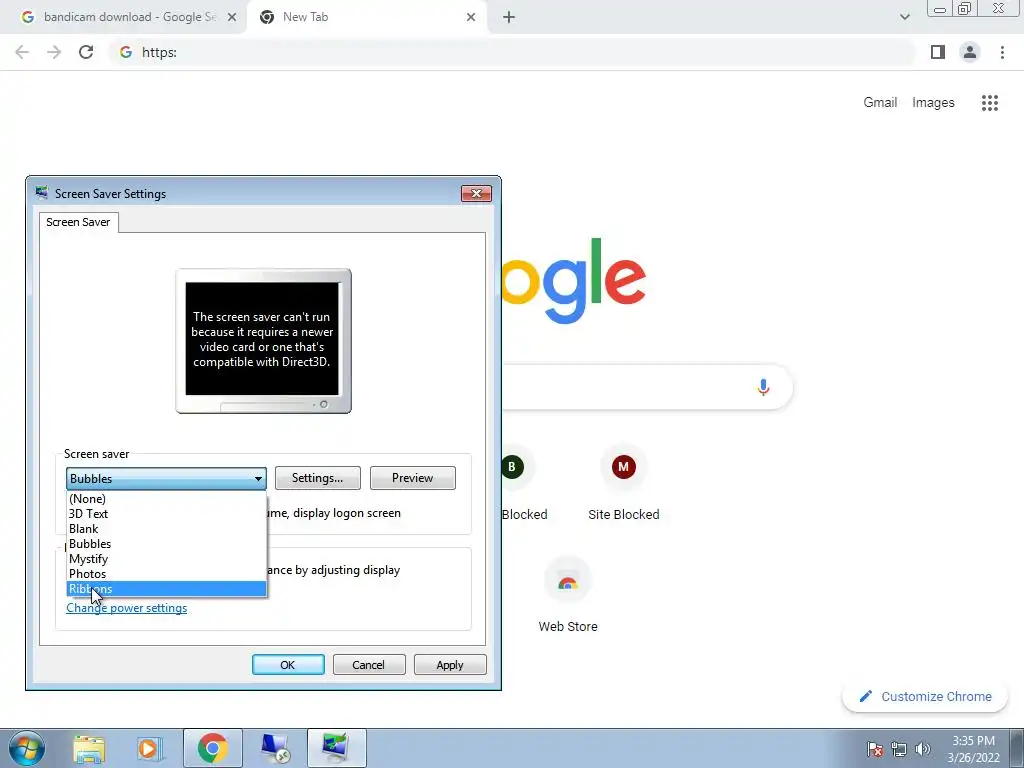The image size is (1024, 768).
Task: Click the Chrome address bar
Action: (x=511, y=52)
